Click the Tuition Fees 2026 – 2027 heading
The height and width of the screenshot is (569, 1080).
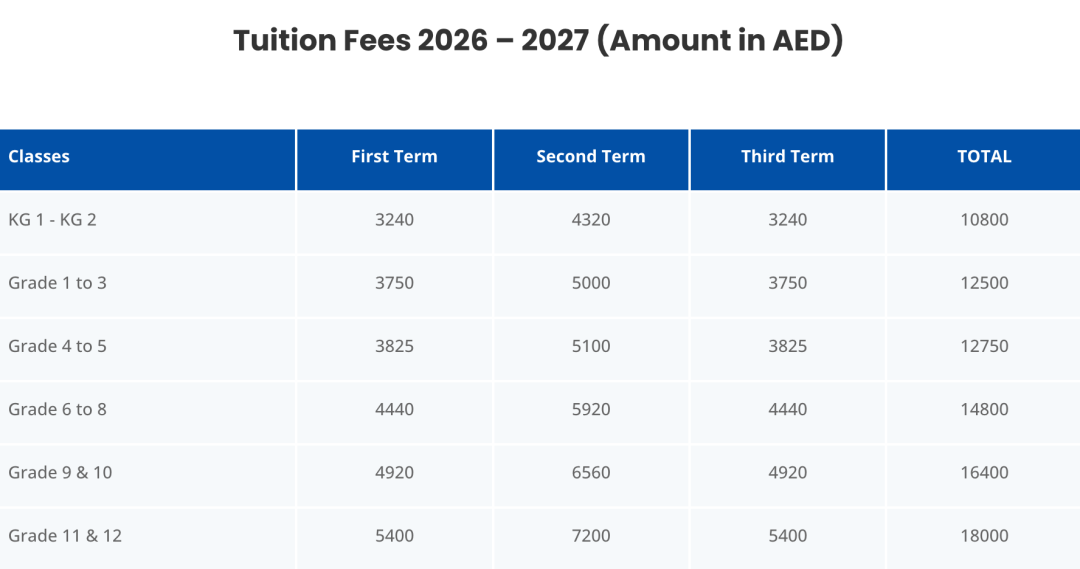coord(539,41)
